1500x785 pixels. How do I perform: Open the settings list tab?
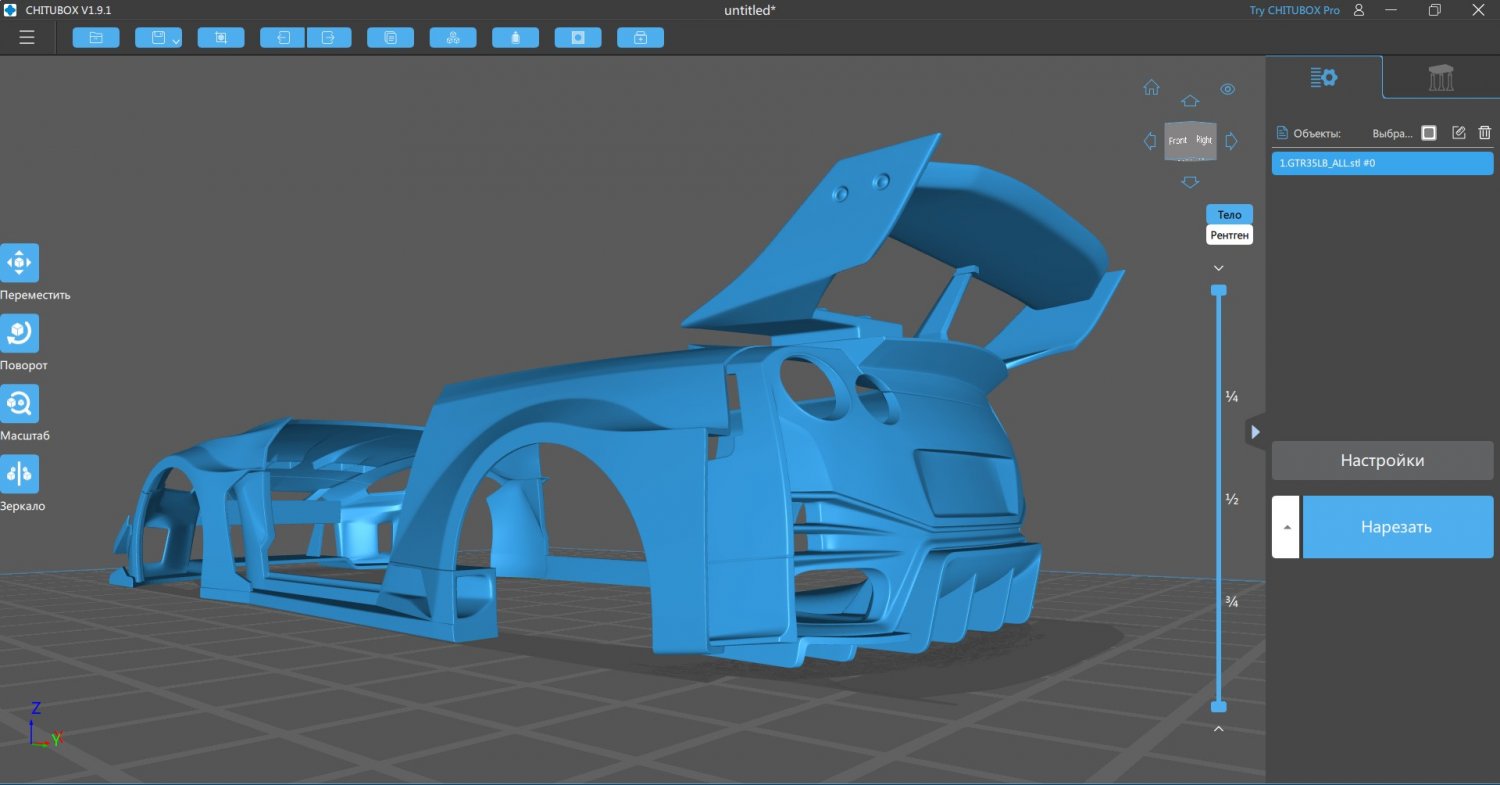coord(1324,77)
